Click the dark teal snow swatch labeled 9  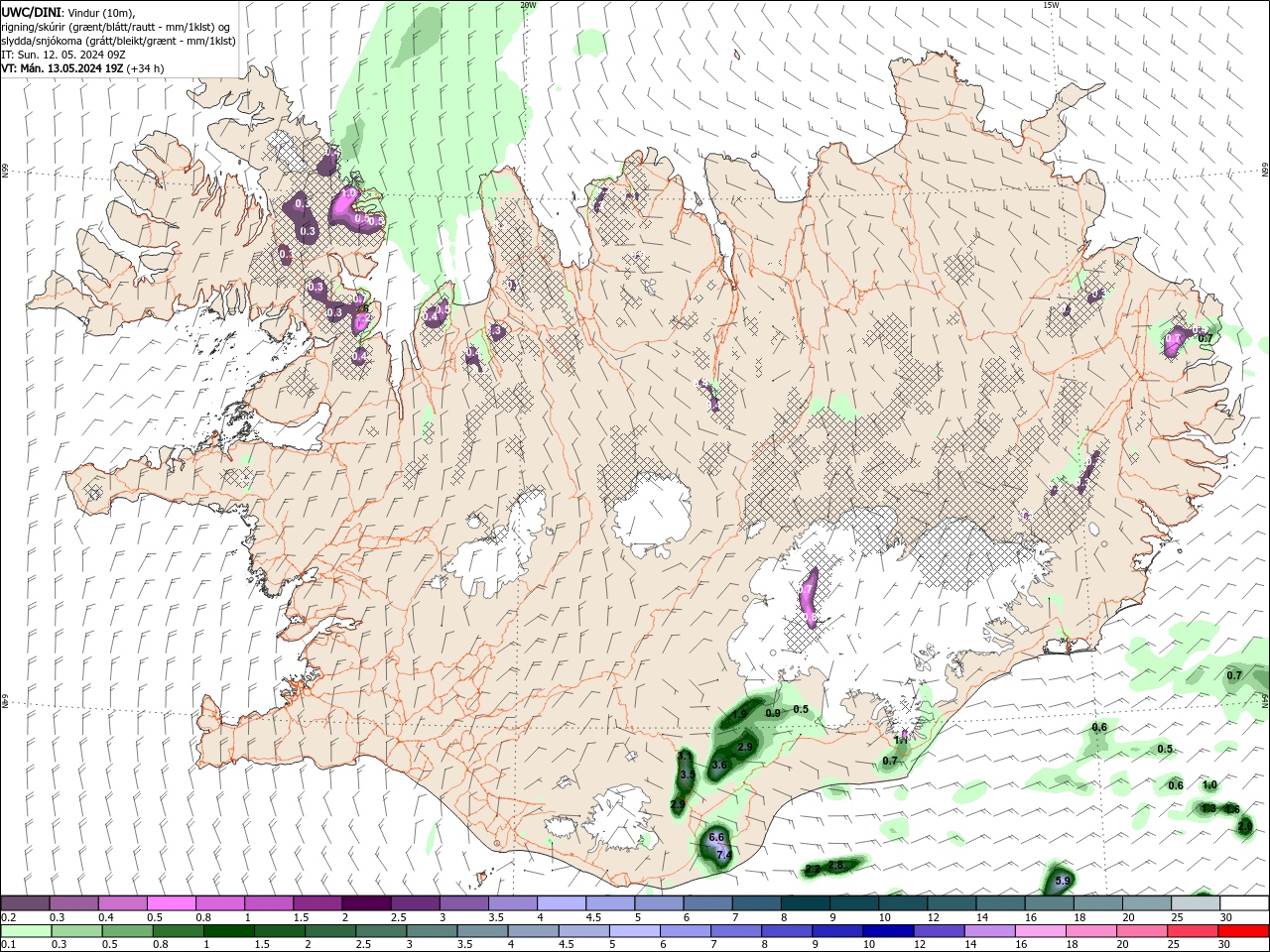[x=853, y=902]
